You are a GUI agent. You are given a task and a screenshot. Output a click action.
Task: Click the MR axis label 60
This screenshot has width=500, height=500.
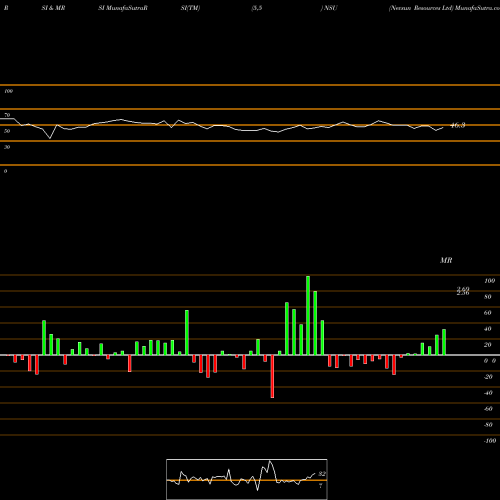(x=488, y=313)
